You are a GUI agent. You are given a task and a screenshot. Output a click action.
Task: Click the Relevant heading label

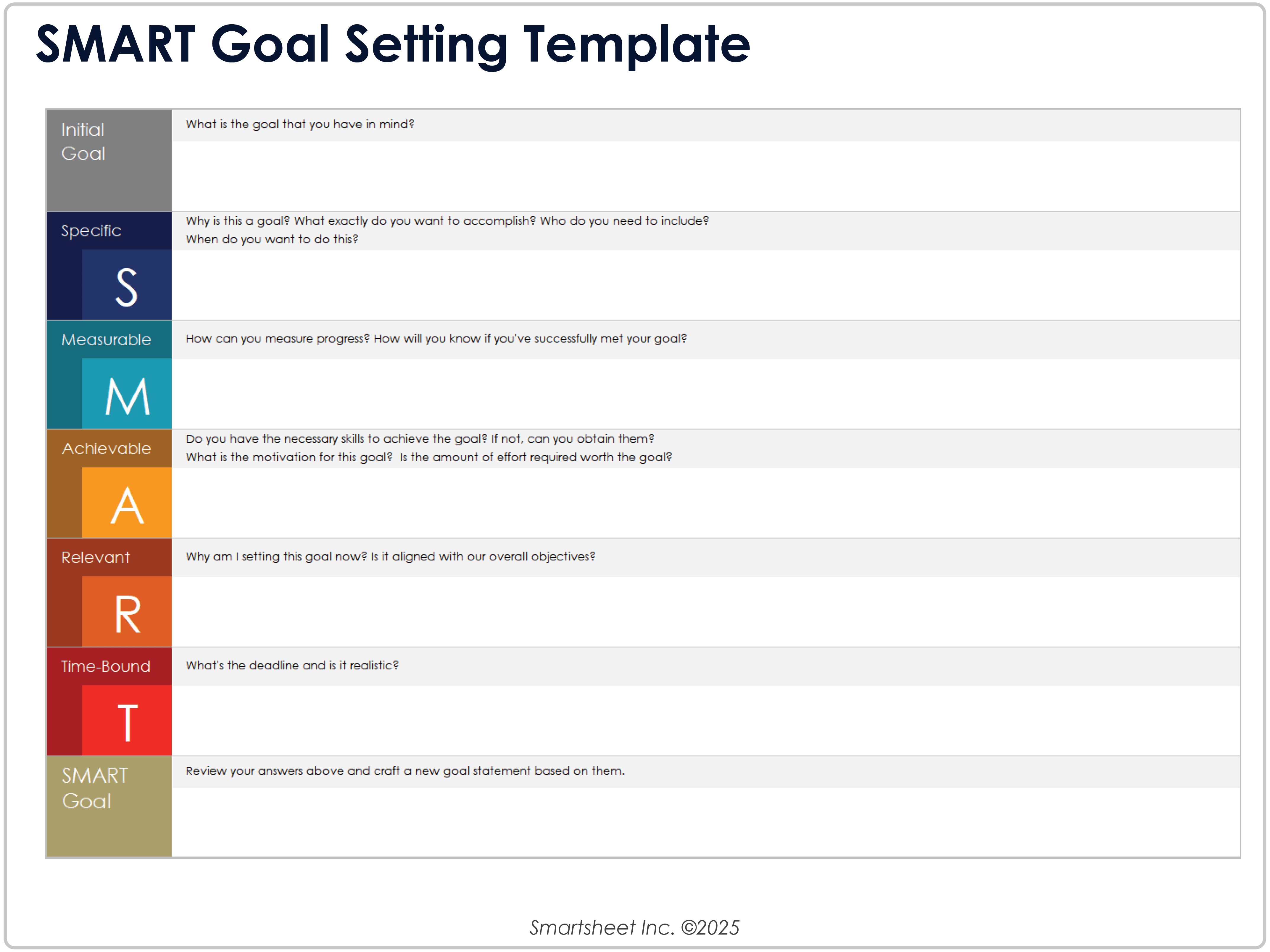tap(95, 558)
